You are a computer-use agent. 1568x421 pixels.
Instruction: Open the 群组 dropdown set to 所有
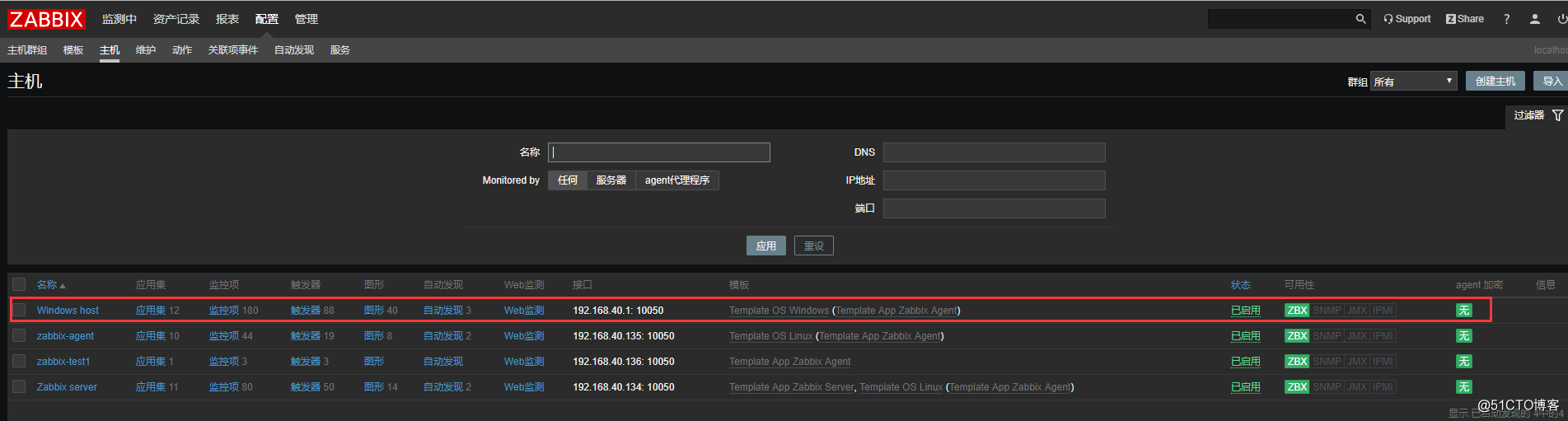[1414, 82]
